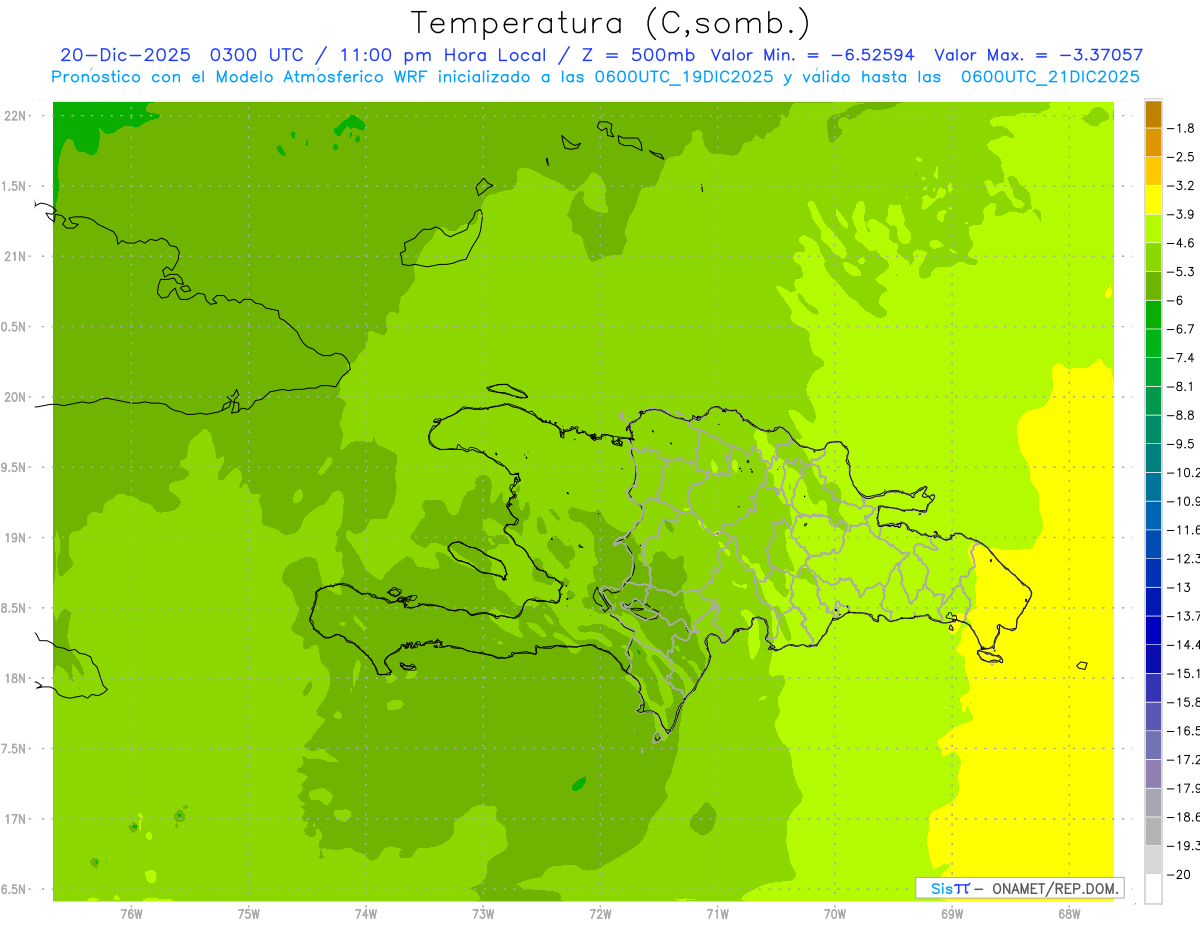Click the '71W' longitude label
This screenshot has height=927, width=1200.
pos(717,913)
